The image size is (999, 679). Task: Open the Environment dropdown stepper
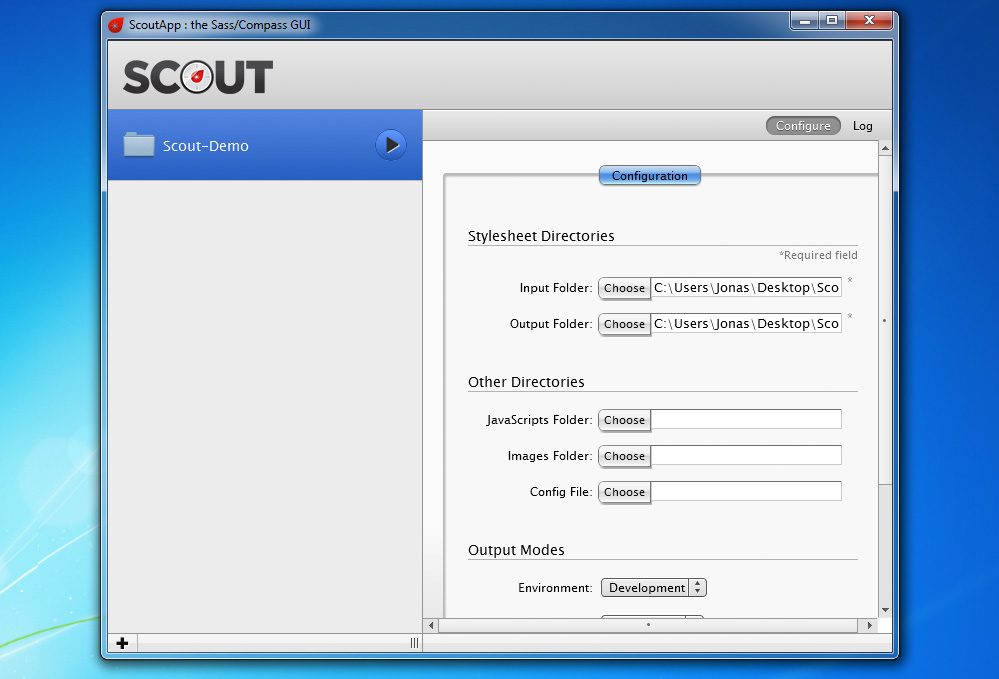click(x=698, y=587)
